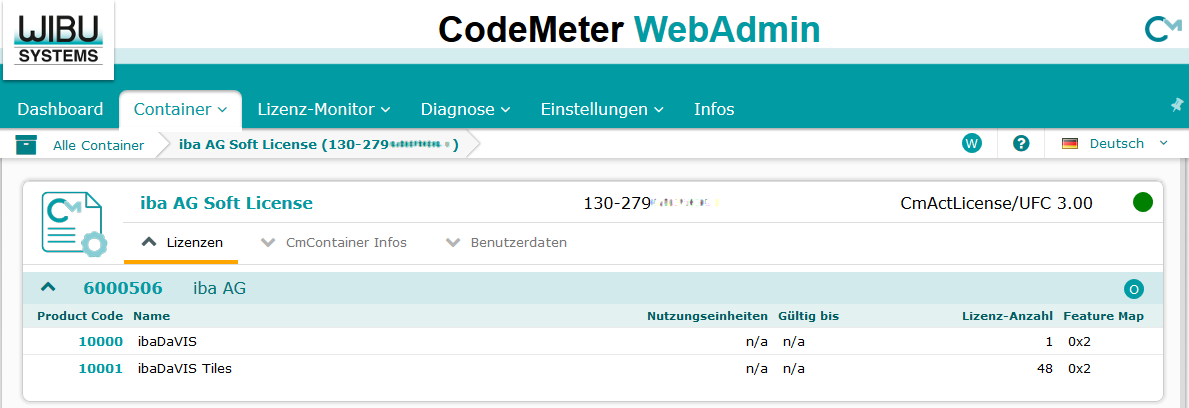Collapse firm code 6000506 group

pyautogui.click(x=49, y=287)
